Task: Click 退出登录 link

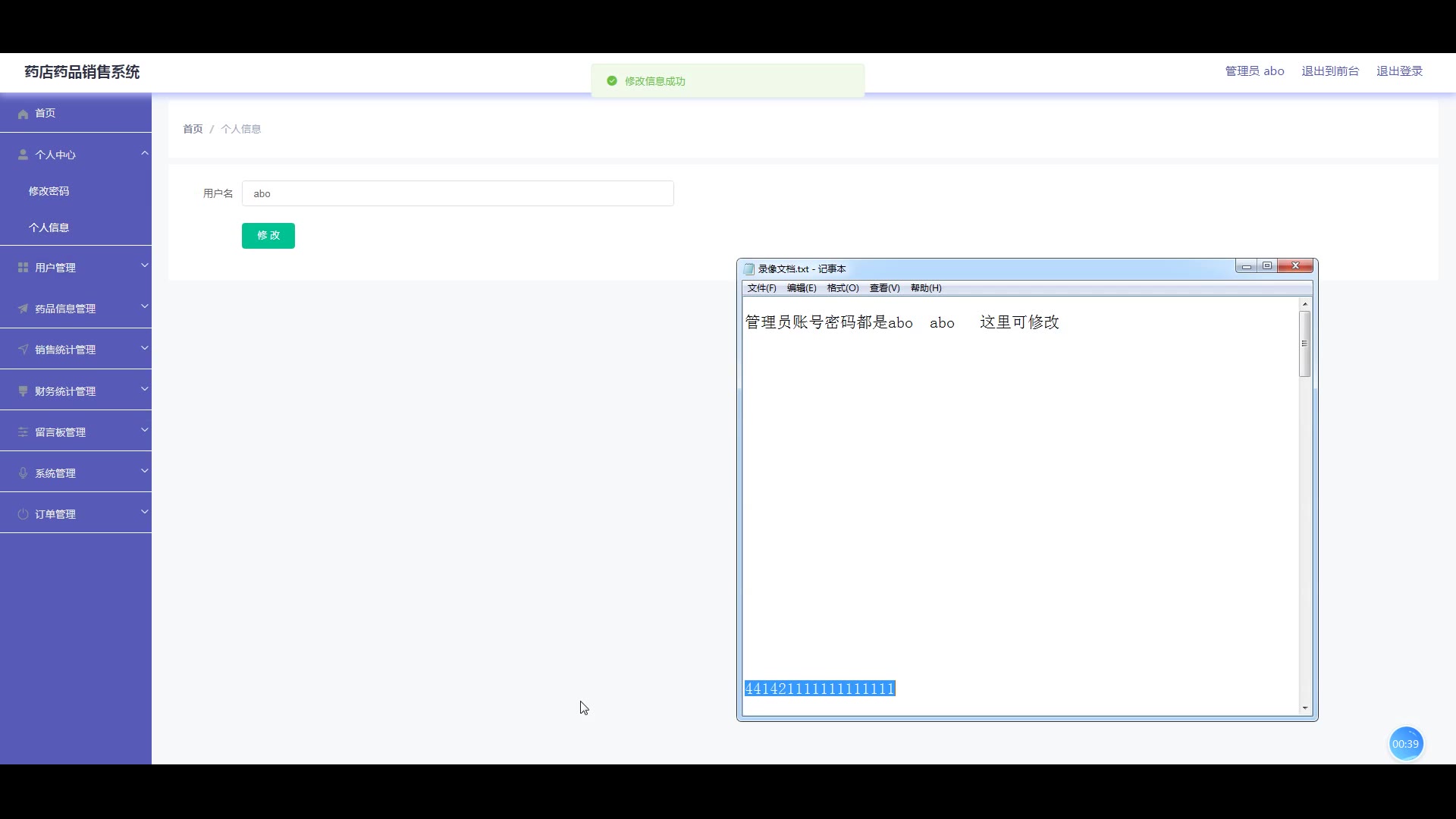Action: point(1399,71)
